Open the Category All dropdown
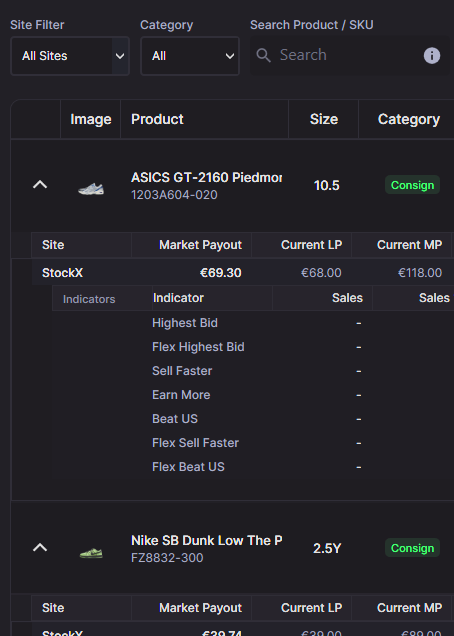This screenshot has width=454, height=636. tap(190, 56)
